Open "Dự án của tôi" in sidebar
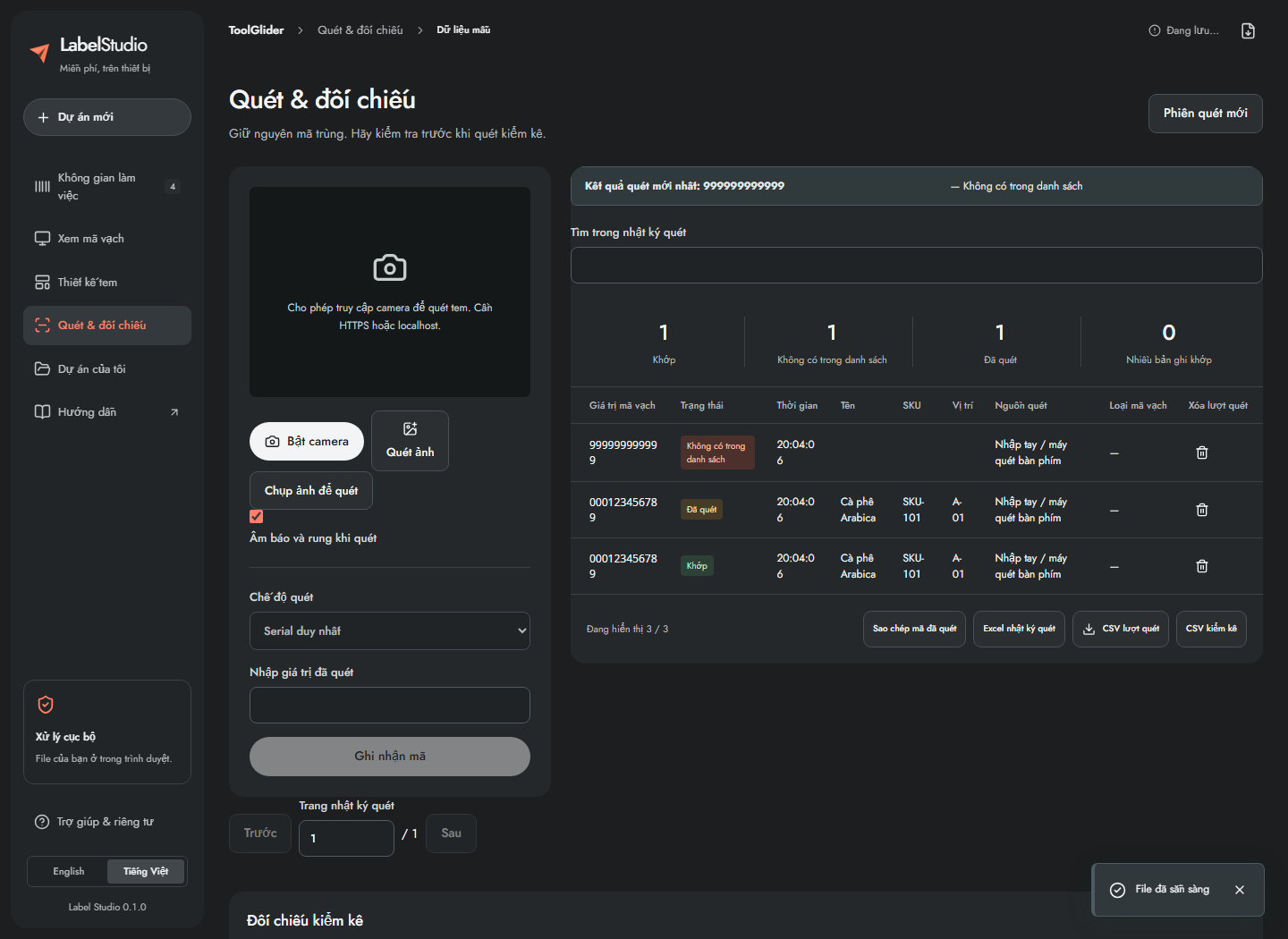Image resolution: width=1288 pixels, height=939 pixels. [107, 369]
